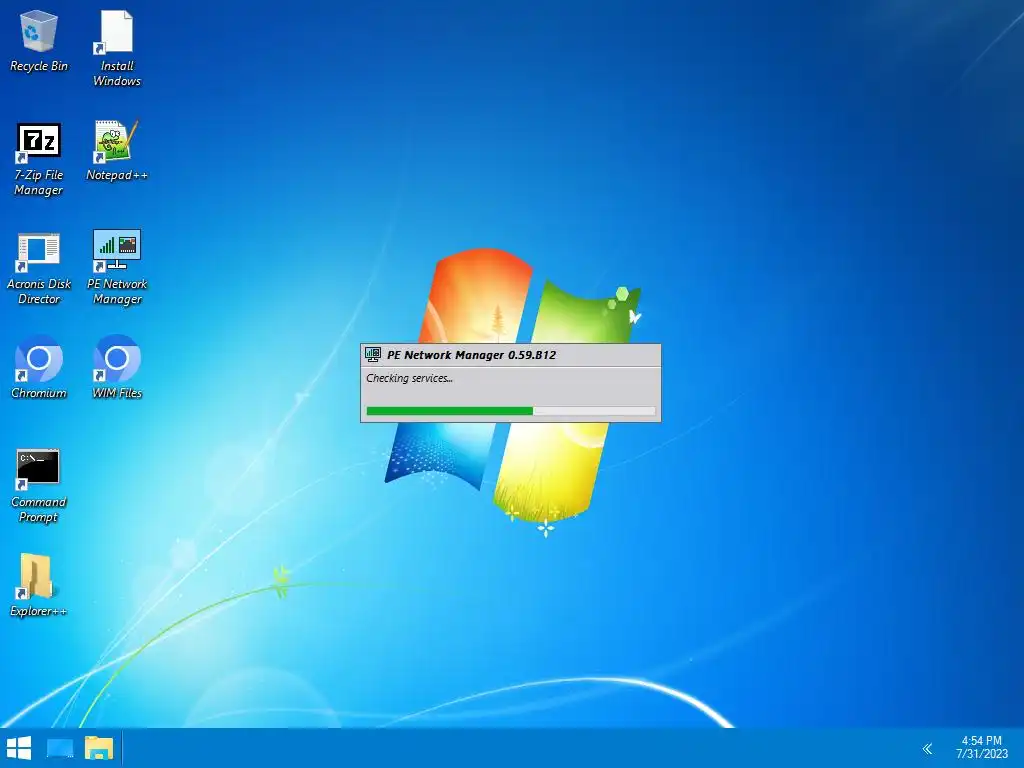Click the PE Network Manager 0.59.B12 title bar
1024x768 pixels.
click(x=511, y=355)
